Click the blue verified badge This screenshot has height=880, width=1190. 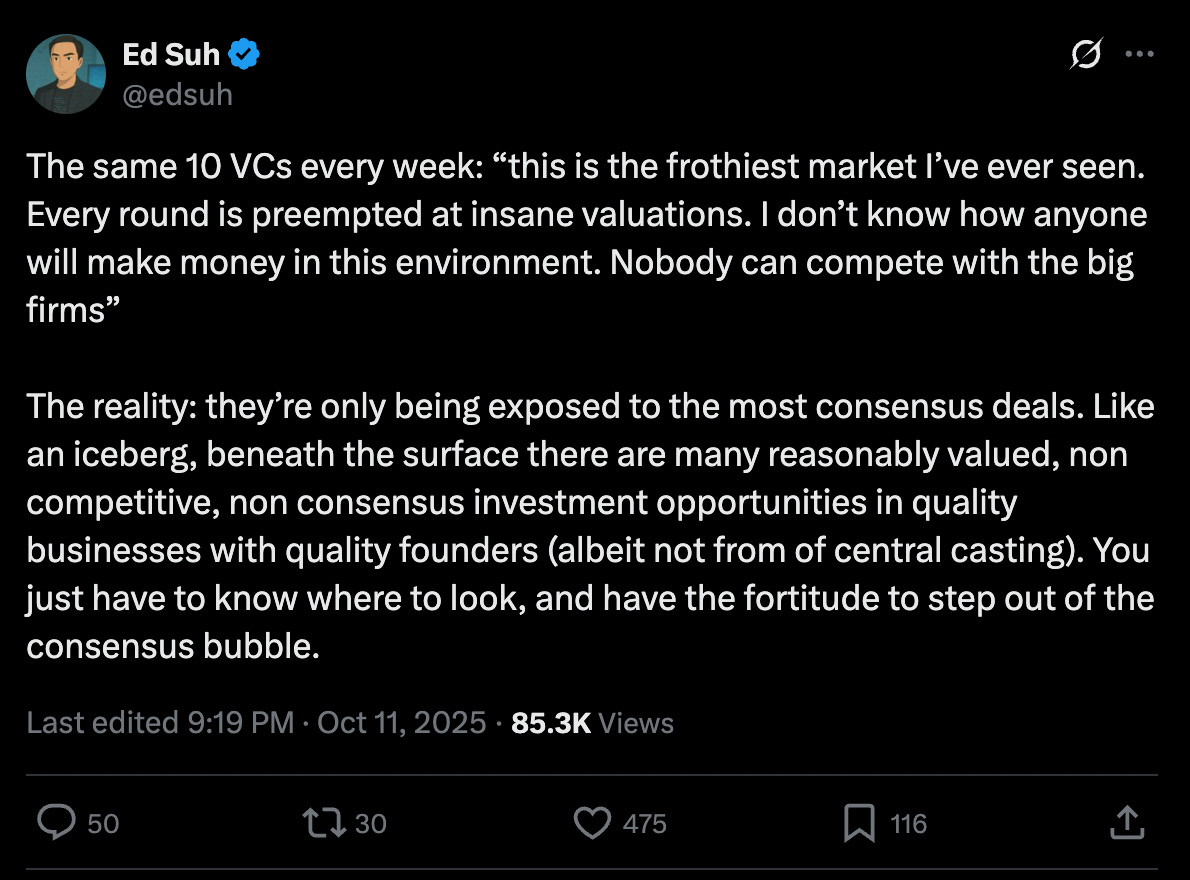pyautogui.click(x=245, y=55)
